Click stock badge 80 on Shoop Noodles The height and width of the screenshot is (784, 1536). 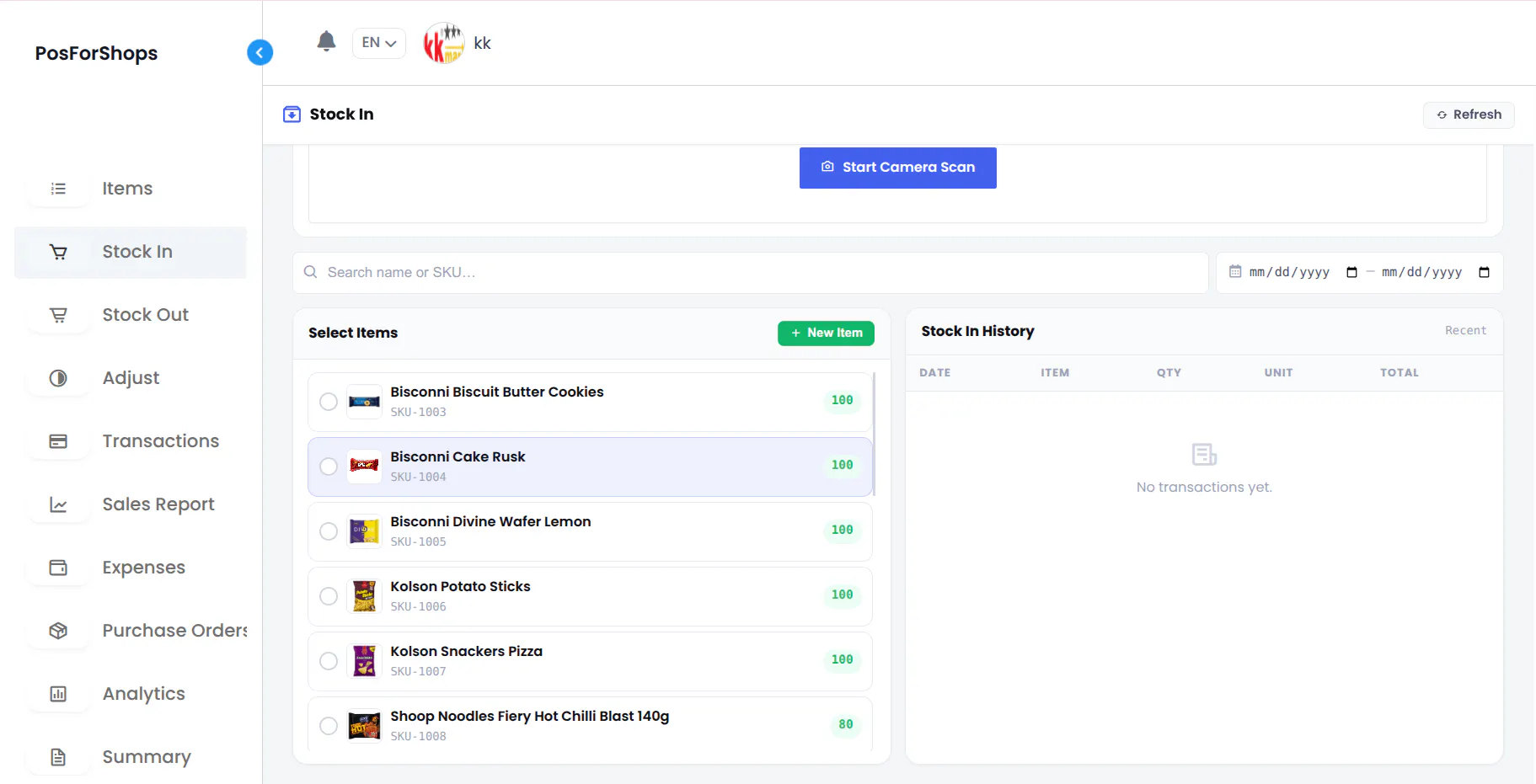pyautogui.click(x=845, y=724)
